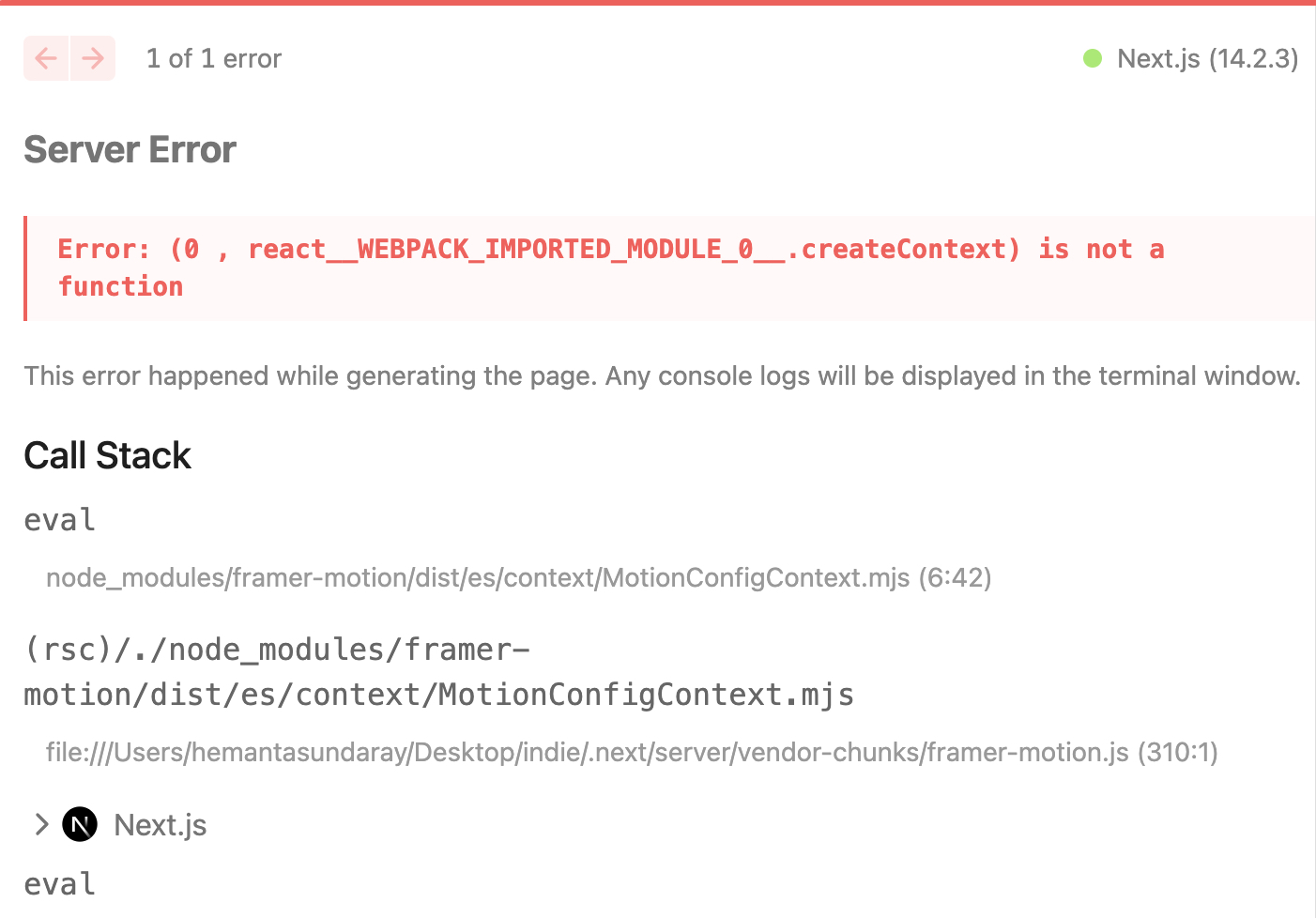The image size is (1316, 918).
Task: Click the Next.js collapsed frames label
Action: click(x=161, y=825)
